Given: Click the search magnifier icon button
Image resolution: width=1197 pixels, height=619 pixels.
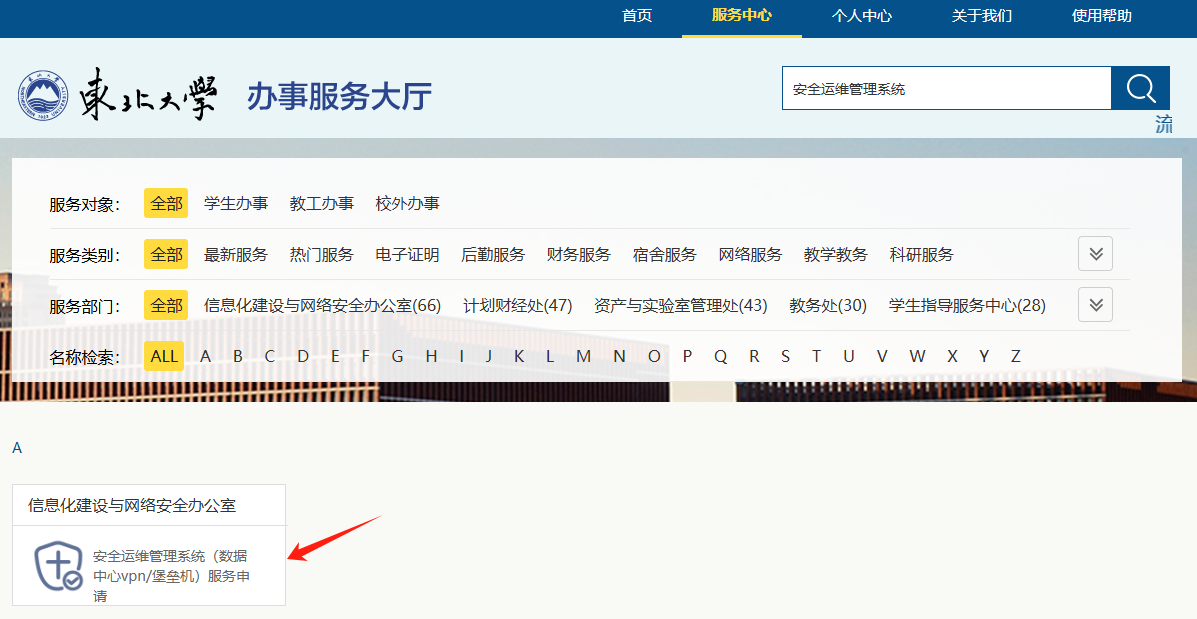Looking at the screenshot, I should pyautogui.click(x=1140, y=88).
